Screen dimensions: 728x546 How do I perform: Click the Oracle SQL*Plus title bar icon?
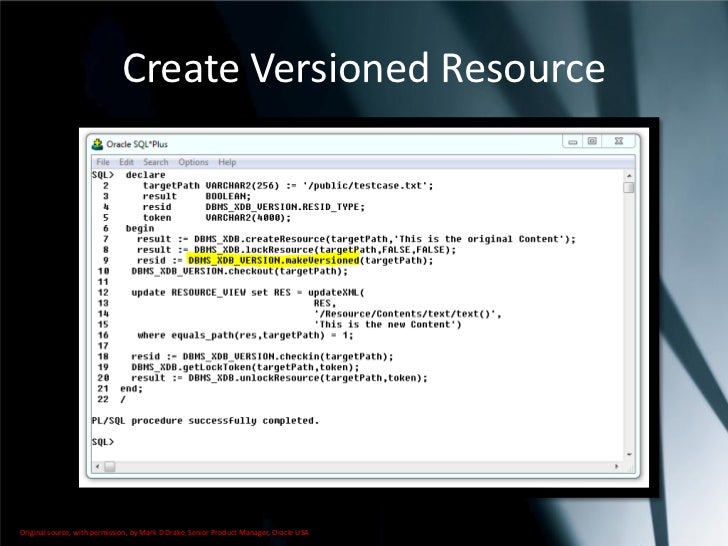98,144
